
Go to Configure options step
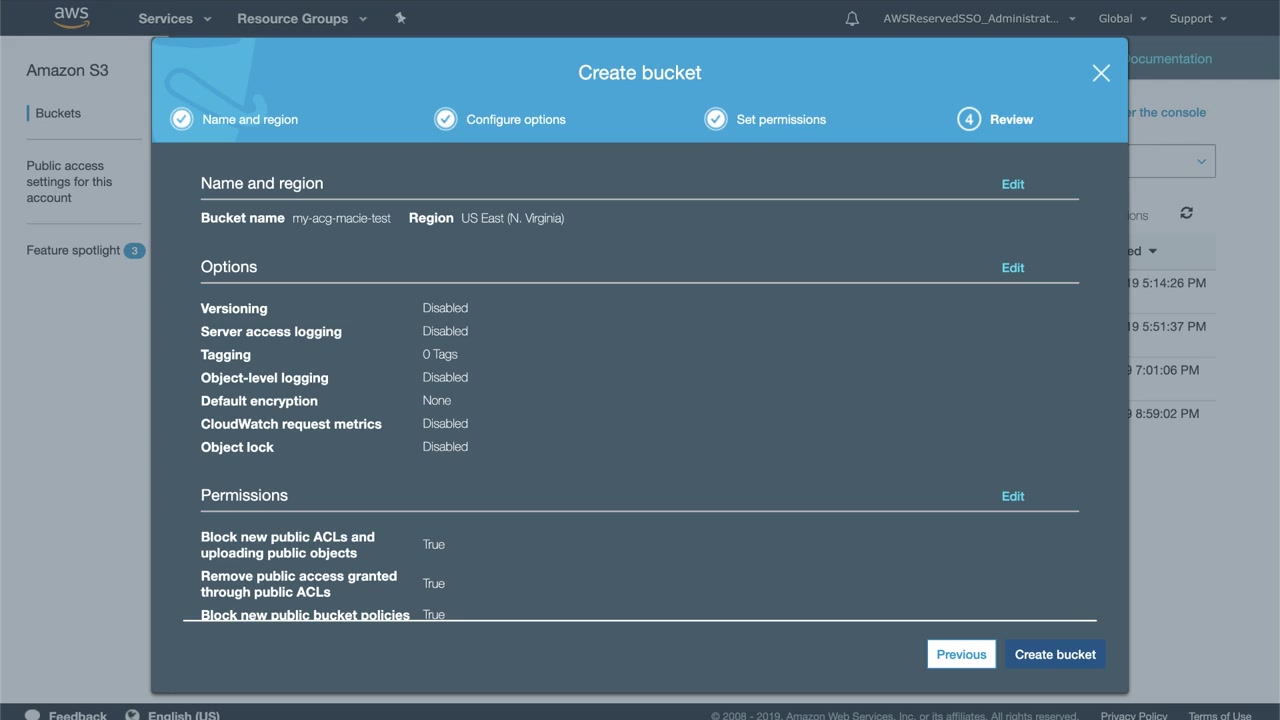(x=516, y=119)
